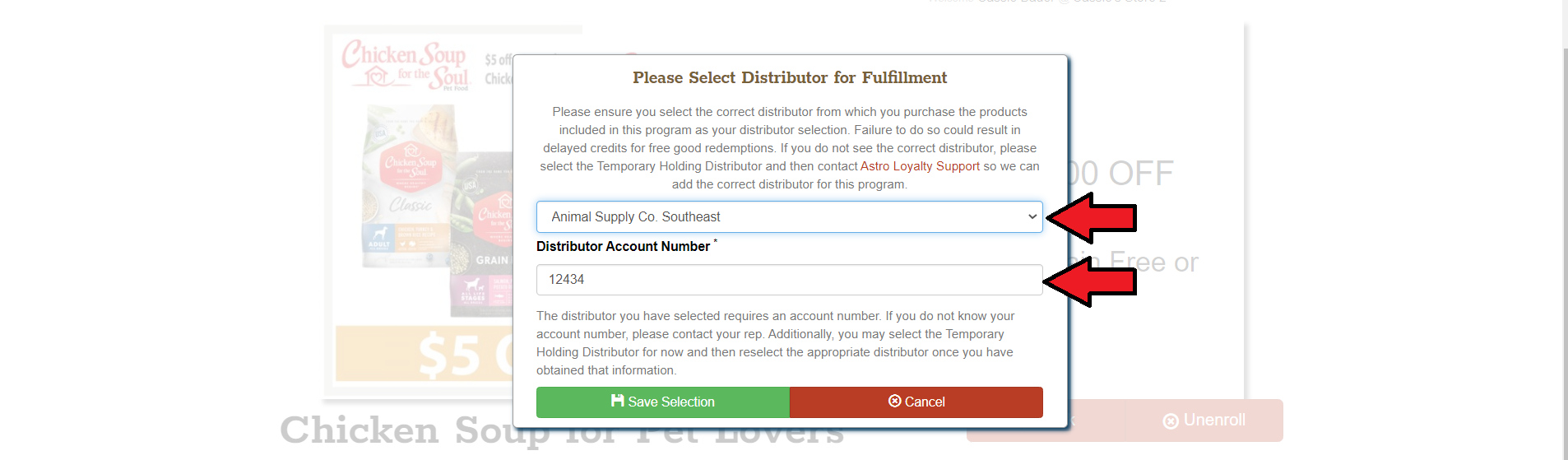Click the Distributor Account Number label
The height and width of the screenshot is (460, 1568).
tap(623, 246)
